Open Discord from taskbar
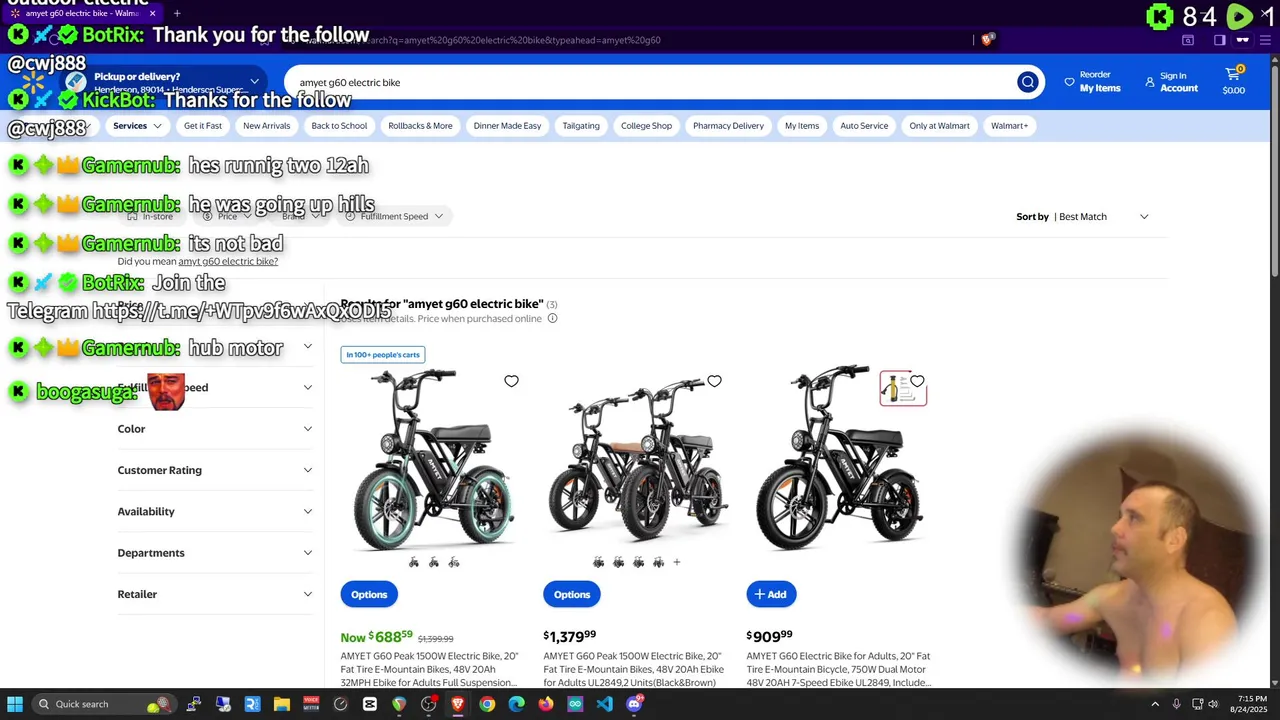The height and width of the screenshot is (720, 1280). tap(634, 704)
